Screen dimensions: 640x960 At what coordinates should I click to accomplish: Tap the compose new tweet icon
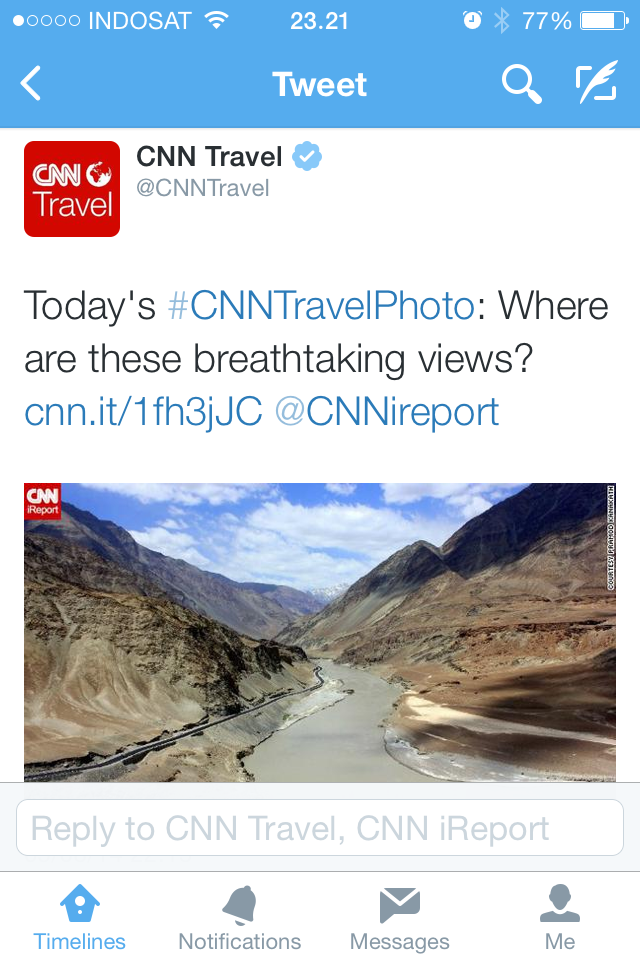596,84
